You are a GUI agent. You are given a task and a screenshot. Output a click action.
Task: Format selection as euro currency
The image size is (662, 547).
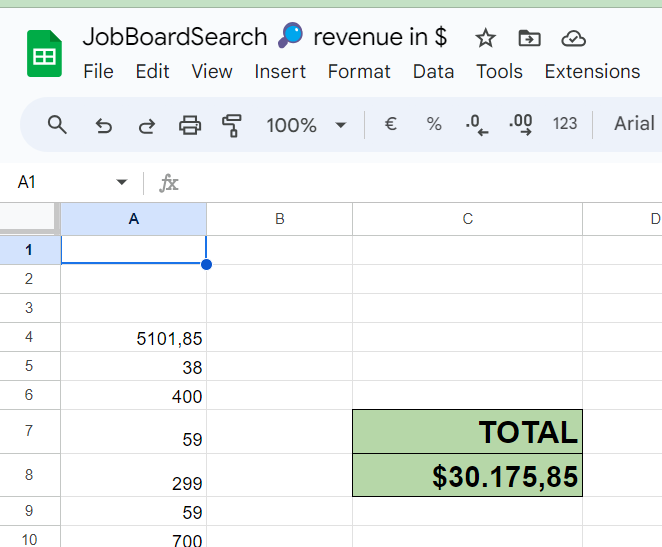tap(391, 124)
